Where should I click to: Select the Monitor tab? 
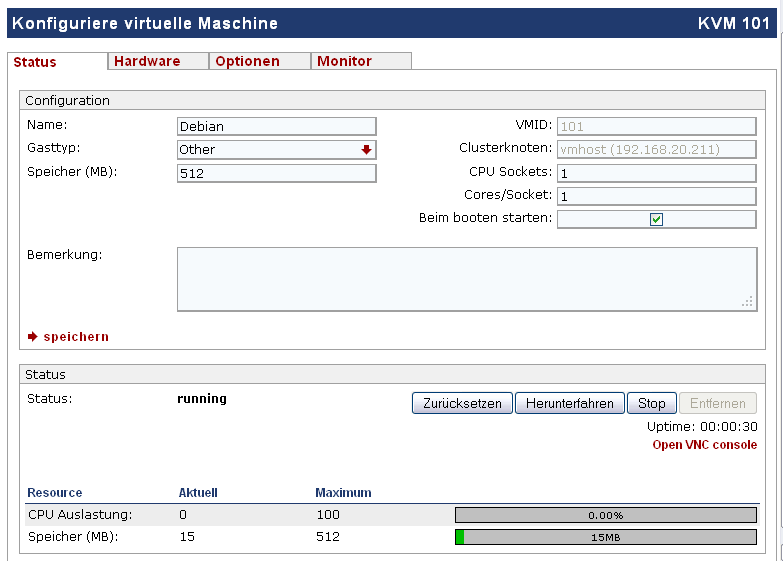click(361, 61)
